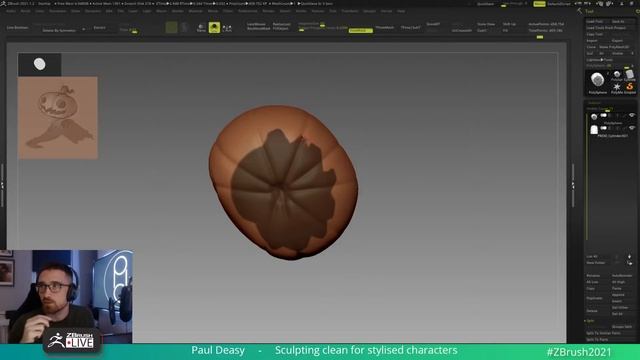Viewport: 640px width, 360px height.
Task: Open the Brush menu
Action: [25, 11]
